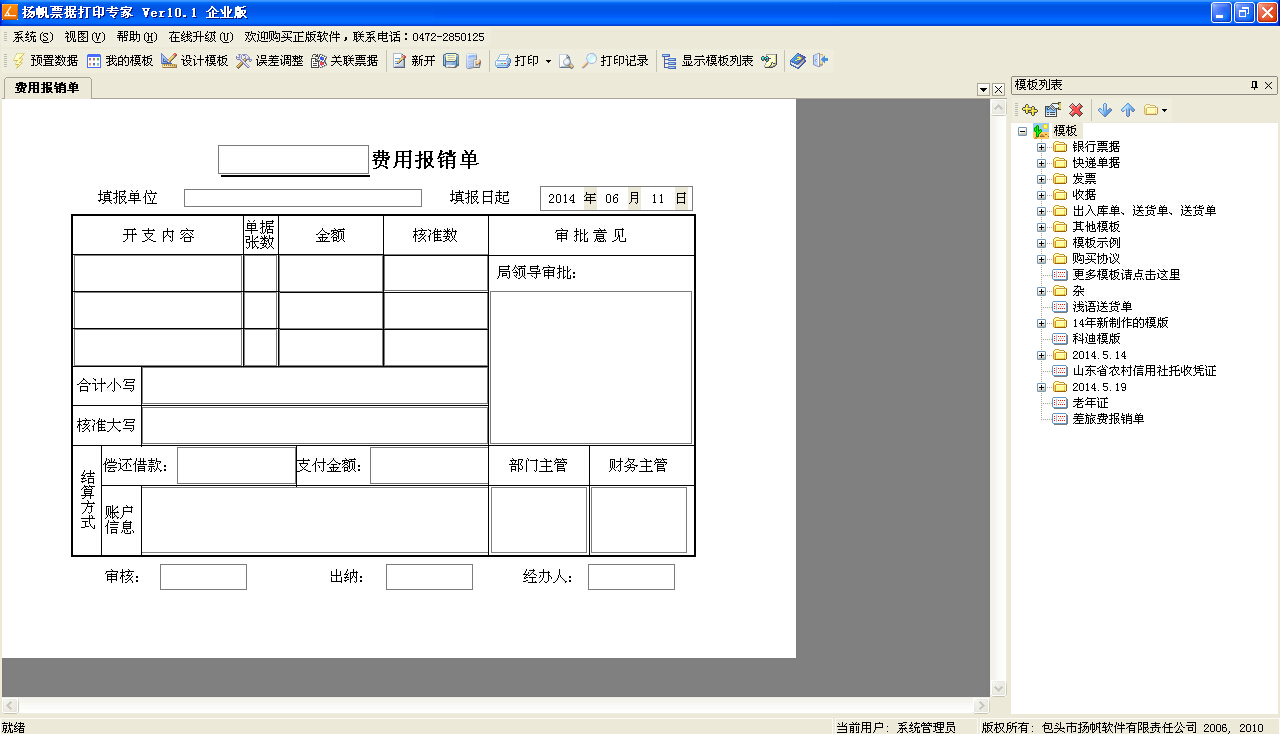Click the title prefix field before 费用报销单
Viewport: 1280px width, 734px height.
click(x=294, y=160)
